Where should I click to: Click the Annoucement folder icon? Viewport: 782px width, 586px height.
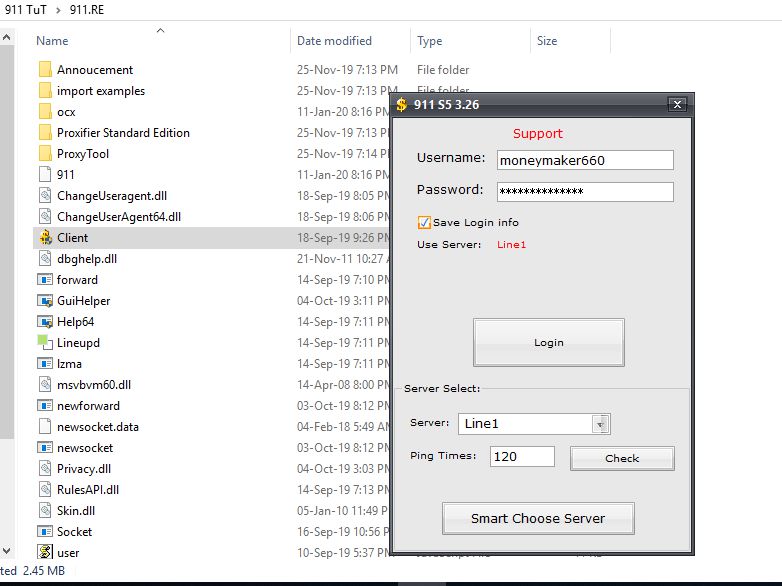click(45, 70)
